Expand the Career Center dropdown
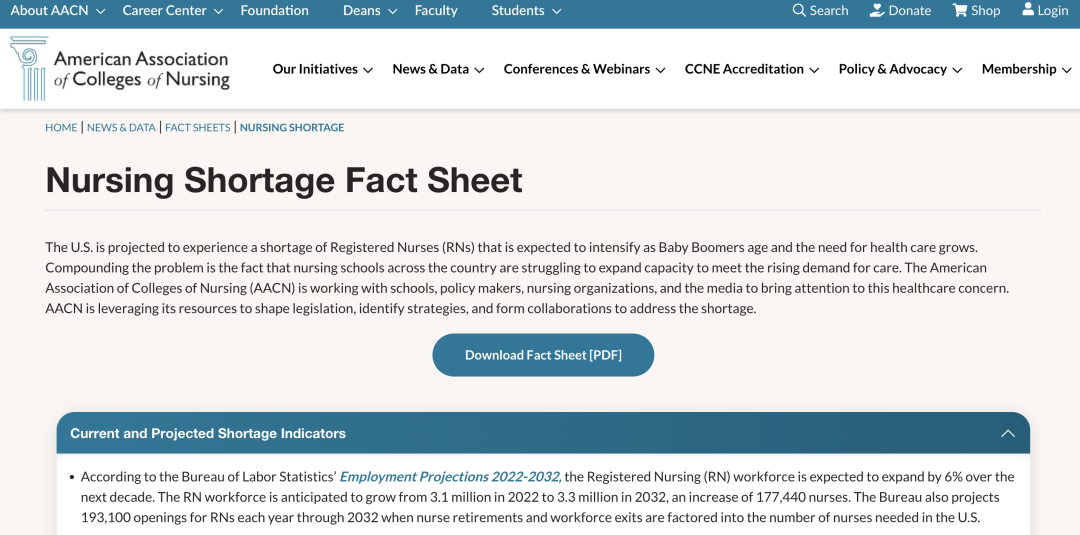Image resolution: width=1080 pixels, height=535 pixels. (x=174, y=10)
